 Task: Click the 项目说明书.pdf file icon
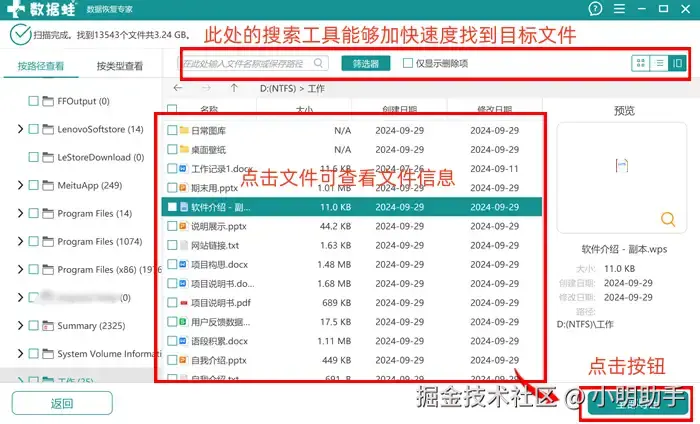point(183,303)
